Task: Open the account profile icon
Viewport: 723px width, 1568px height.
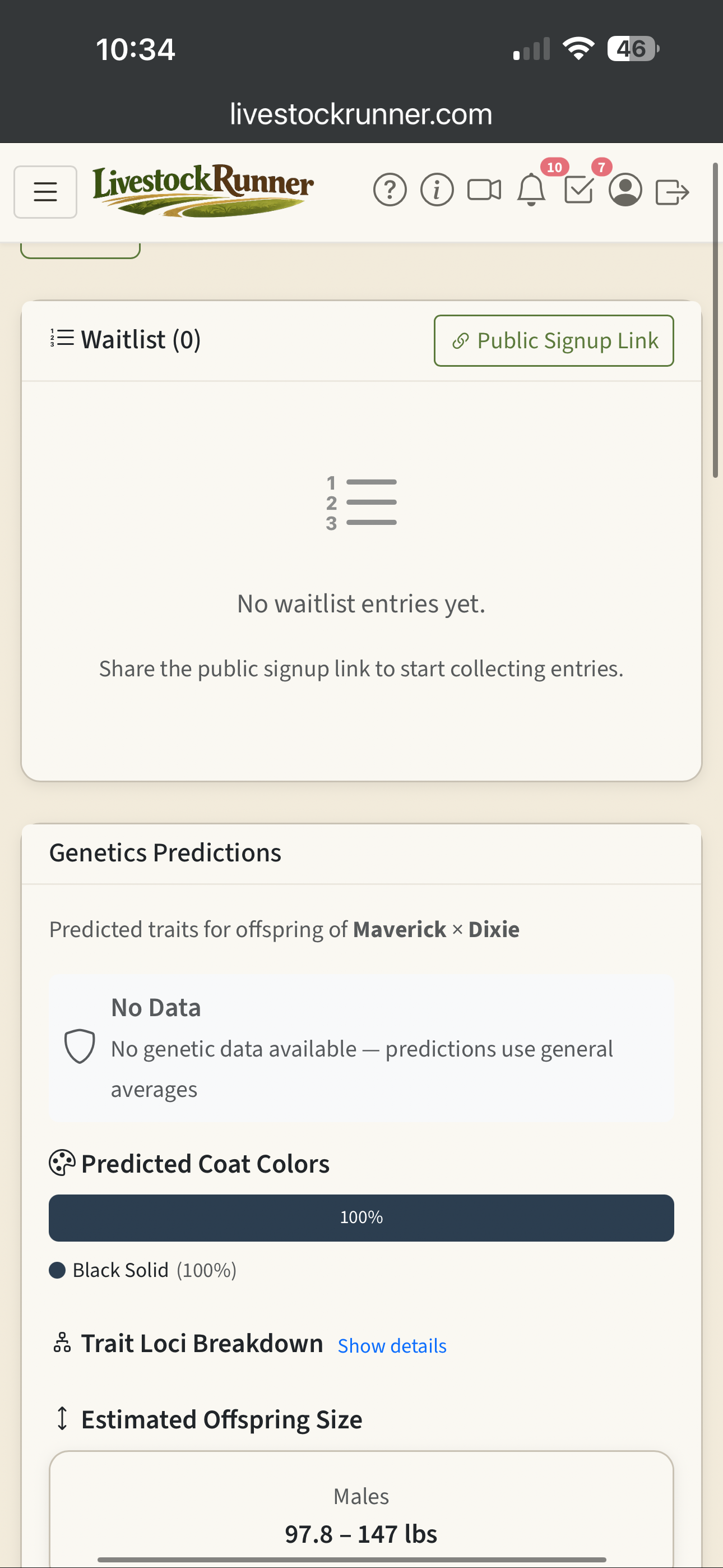Action: 625,191
